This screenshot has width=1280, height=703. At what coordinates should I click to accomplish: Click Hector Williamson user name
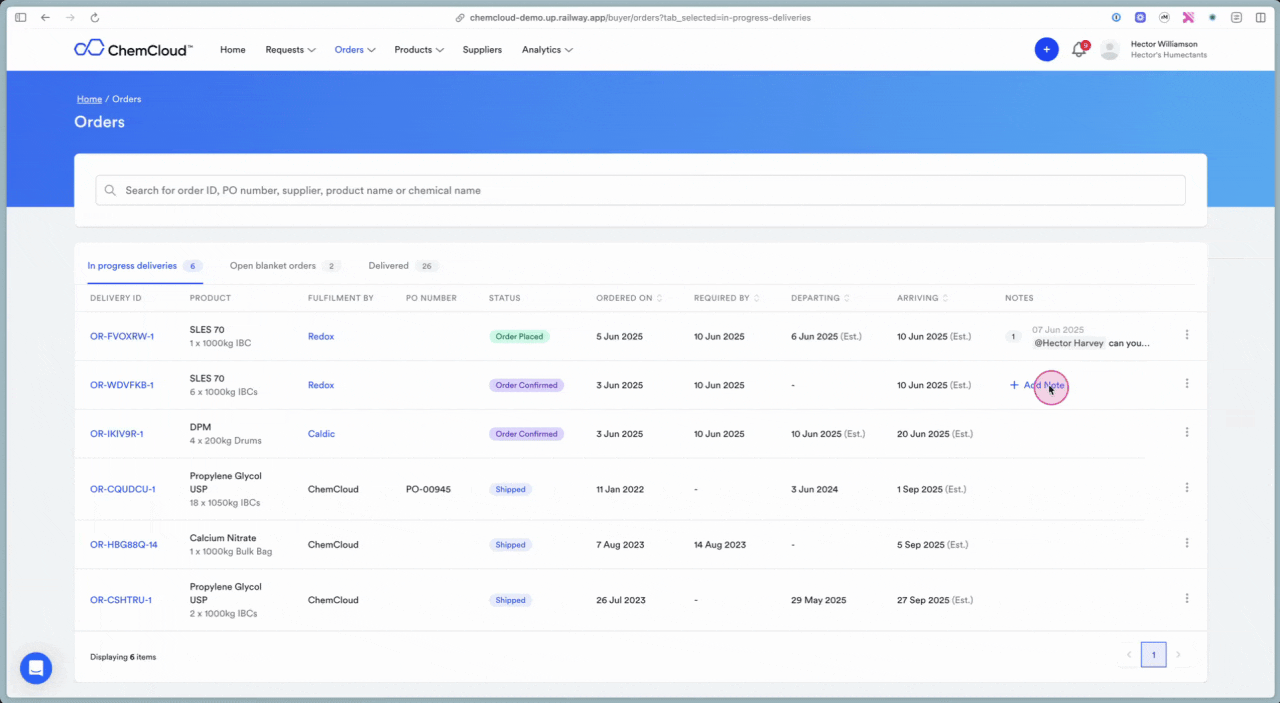coord(1164,44)
